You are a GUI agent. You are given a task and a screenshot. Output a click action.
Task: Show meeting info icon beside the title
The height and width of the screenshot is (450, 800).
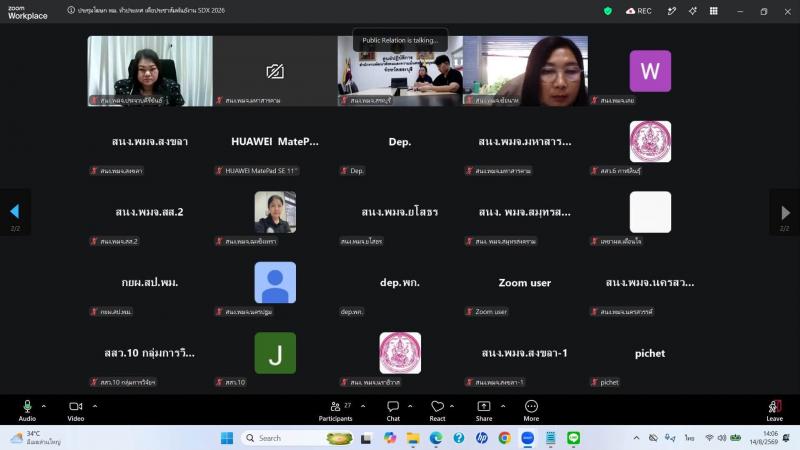pyautogui.click(x=71, y=10)
